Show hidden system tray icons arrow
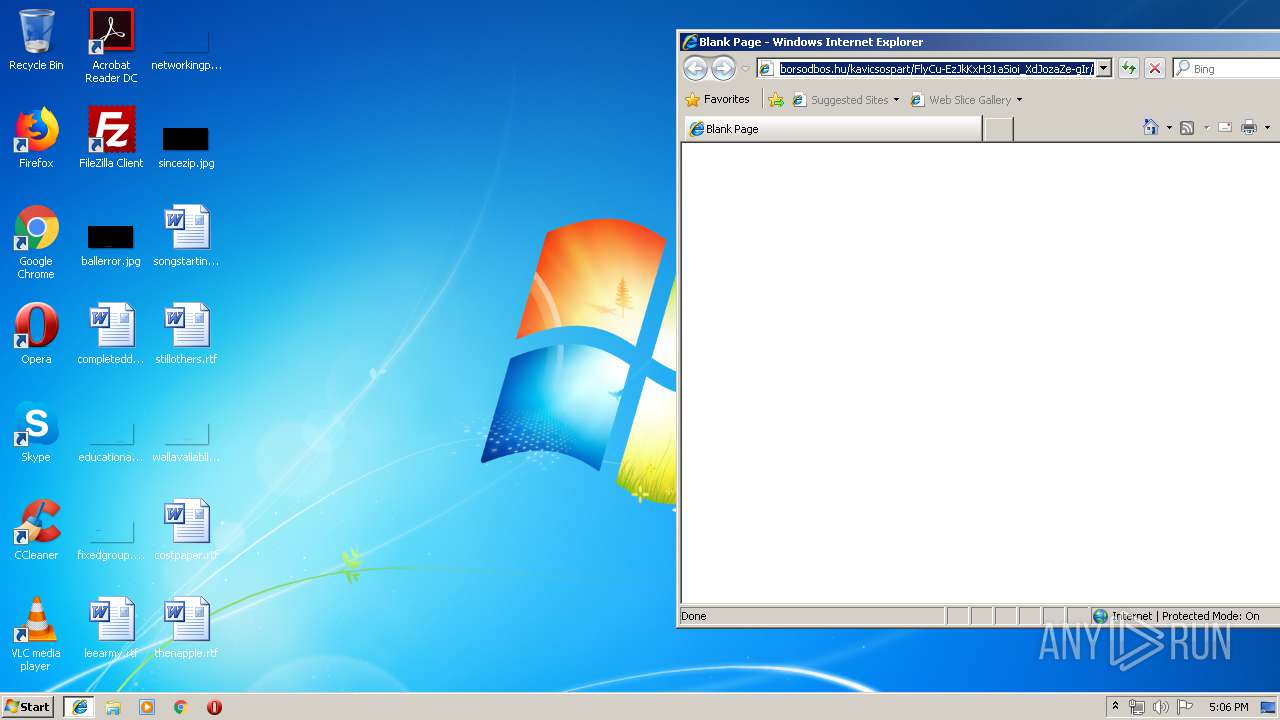The height and width of the screenshot is (720, 1280). coord(1115,707)
